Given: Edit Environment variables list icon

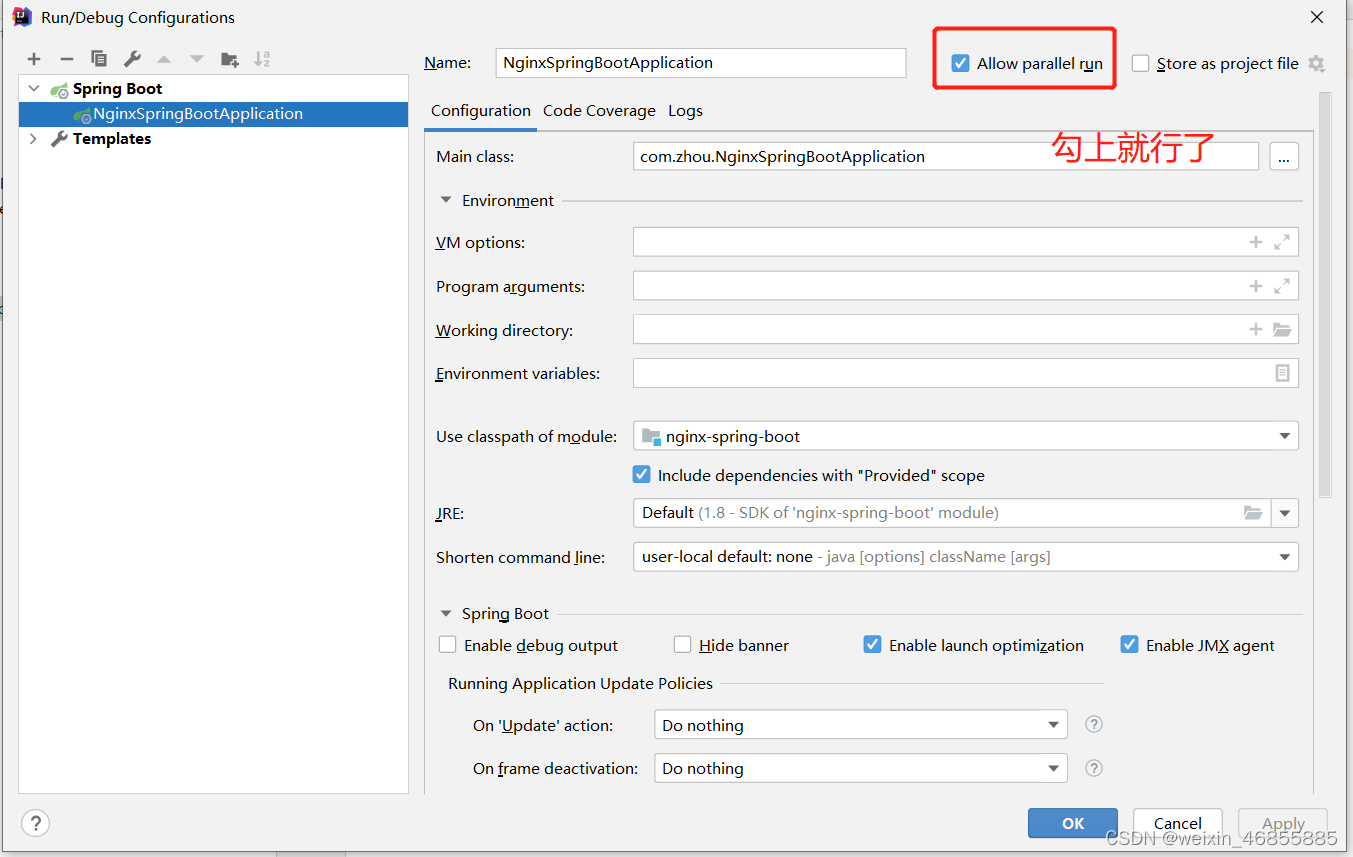Looking at the screenshot, I should (x=1283, y=373).
